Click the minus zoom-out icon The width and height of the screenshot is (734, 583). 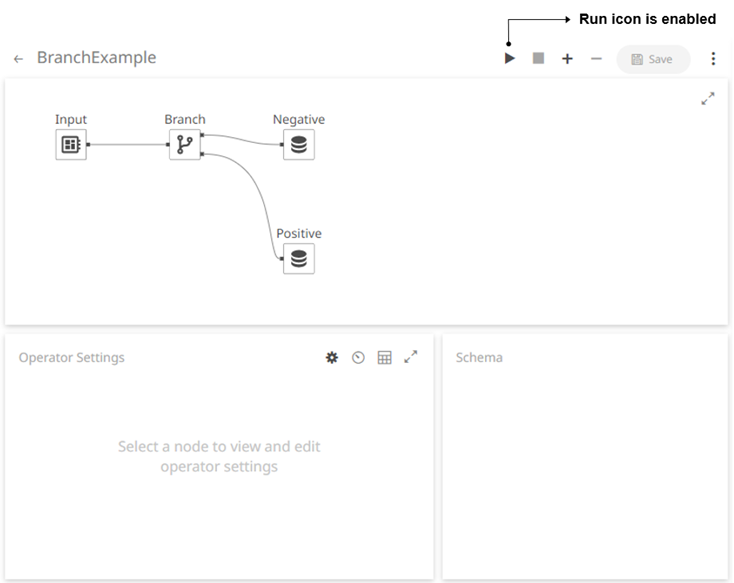point(596,59)
